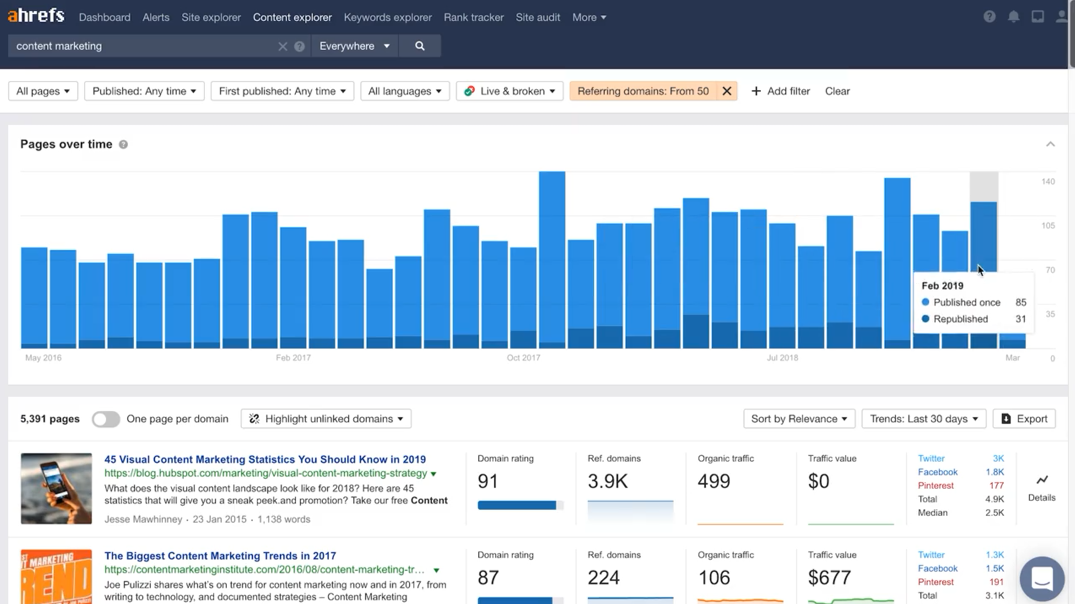Click Organic traffic 499 value
This screenshot has width=1075, height=604.
(714, 481)
